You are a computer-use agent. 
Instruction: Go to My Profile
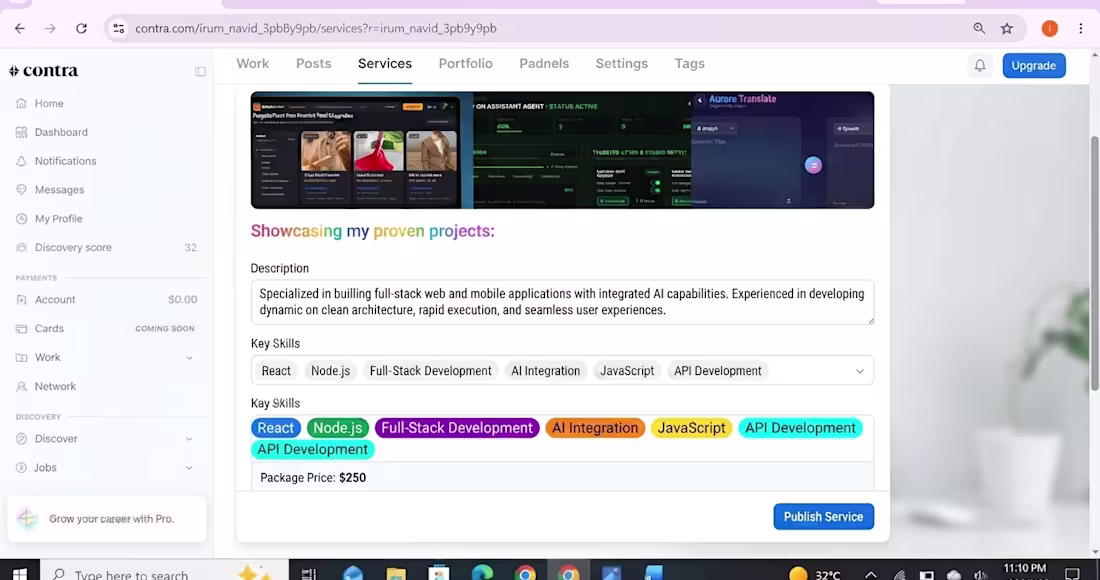pos(58,218)
